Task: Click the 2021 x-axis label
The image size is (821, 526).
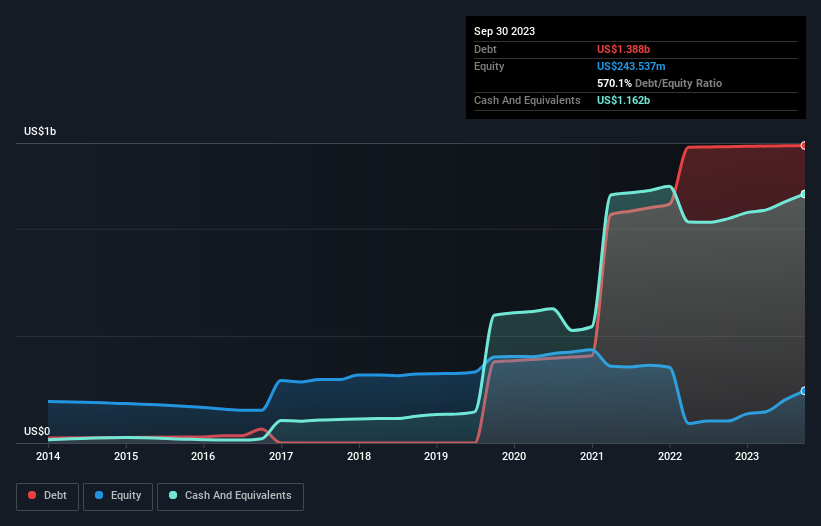Action: coord(592,456)
